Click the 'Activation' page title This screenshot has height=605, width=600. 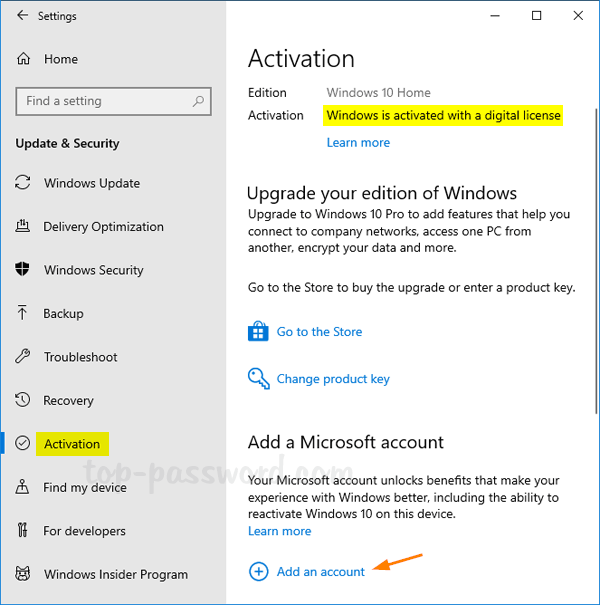[x=301, y=59]
